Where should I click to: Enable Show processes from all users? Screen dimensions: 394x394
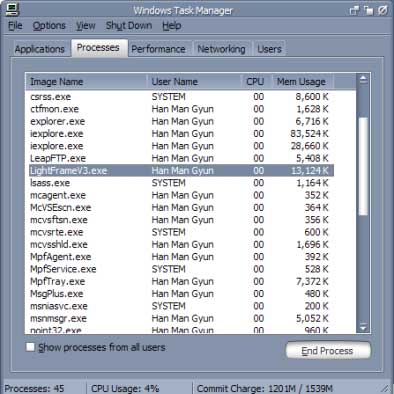(30, 347)
